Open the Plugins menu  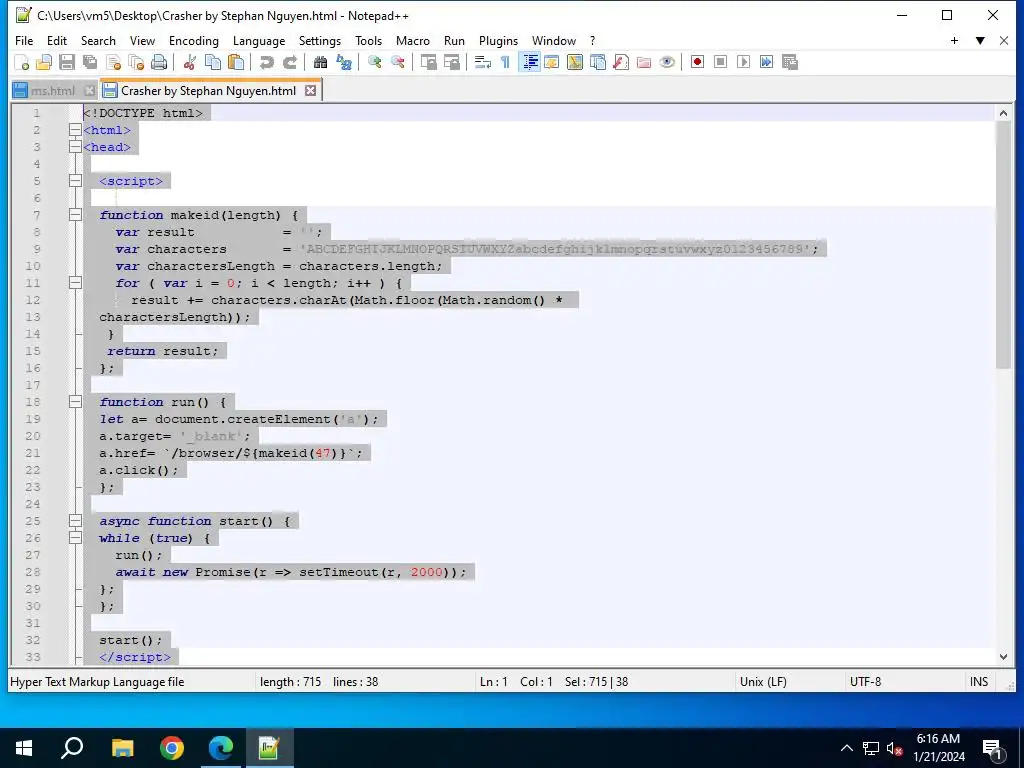[498, 40]
